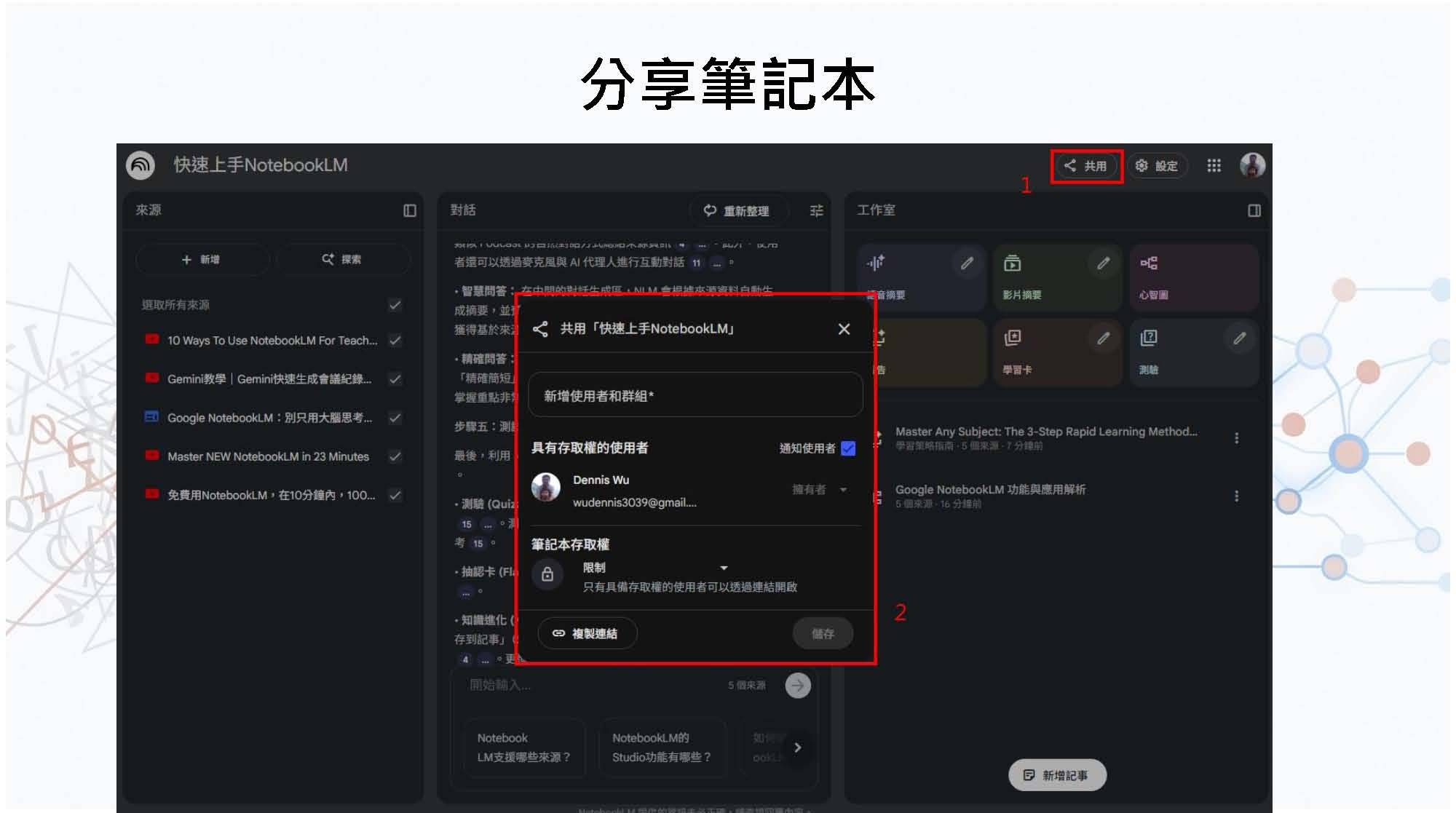Collapse the 工作室 panel with its panel icon
1456x813 pixels.
(1254, 210)
